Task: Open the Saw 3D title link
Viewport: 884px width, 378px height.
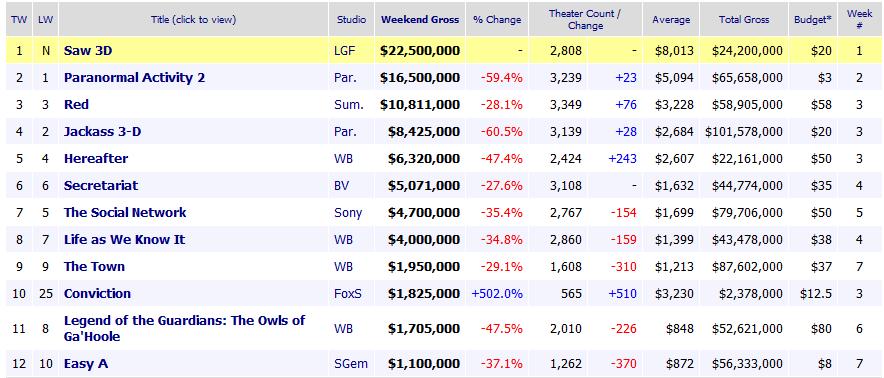Action: [88, 51]
